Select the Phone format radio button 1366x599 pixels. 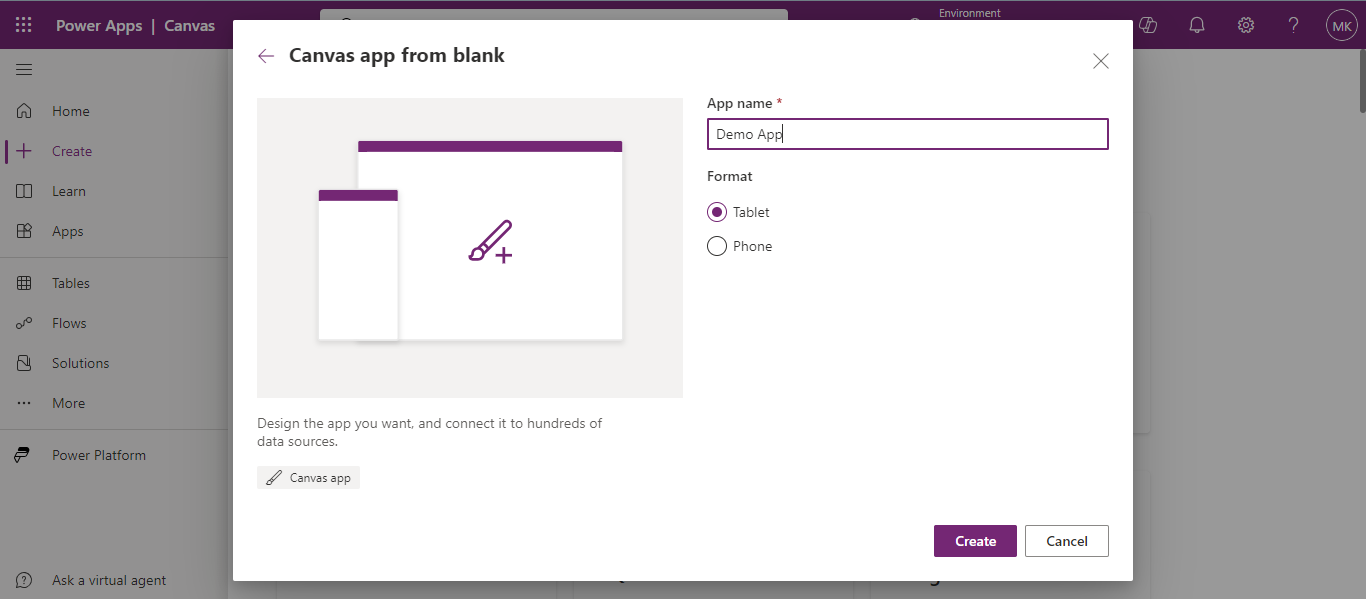717,246
